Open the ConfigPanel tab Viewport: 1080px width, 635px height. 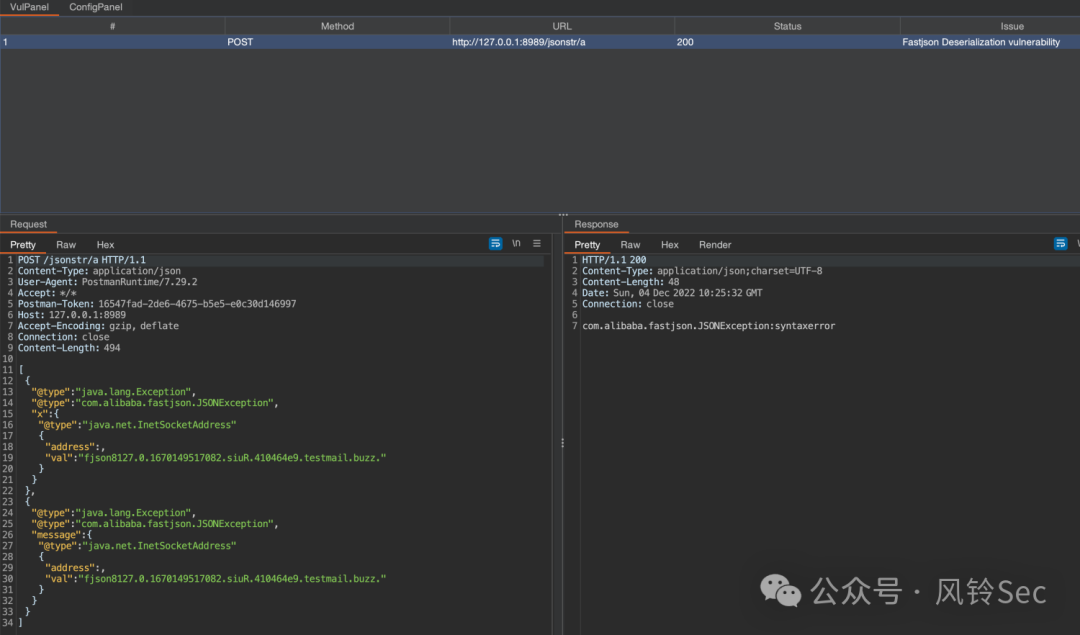point(96,7)
